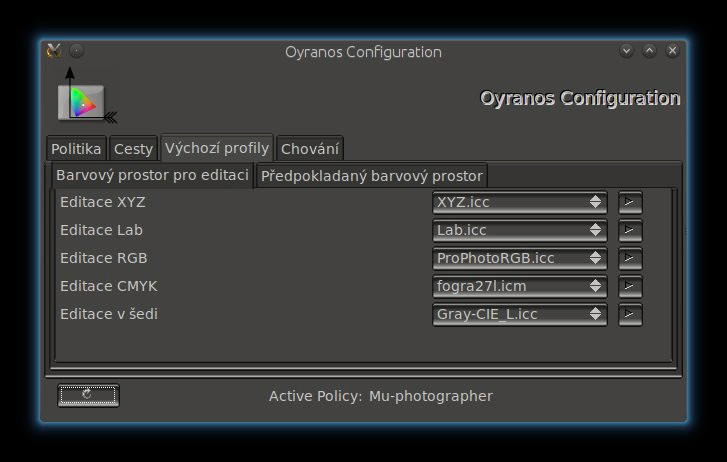Click the arrow button next to fogra27l.icm
Screen dimensions: 727x462
click(x=630, y=286)
